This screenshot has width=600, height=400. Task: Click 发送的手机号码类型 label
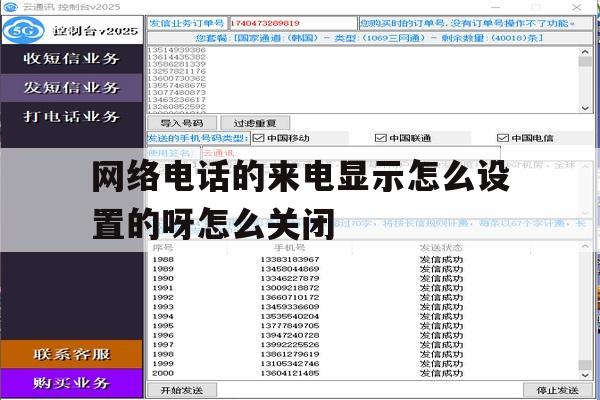(198, 138)
